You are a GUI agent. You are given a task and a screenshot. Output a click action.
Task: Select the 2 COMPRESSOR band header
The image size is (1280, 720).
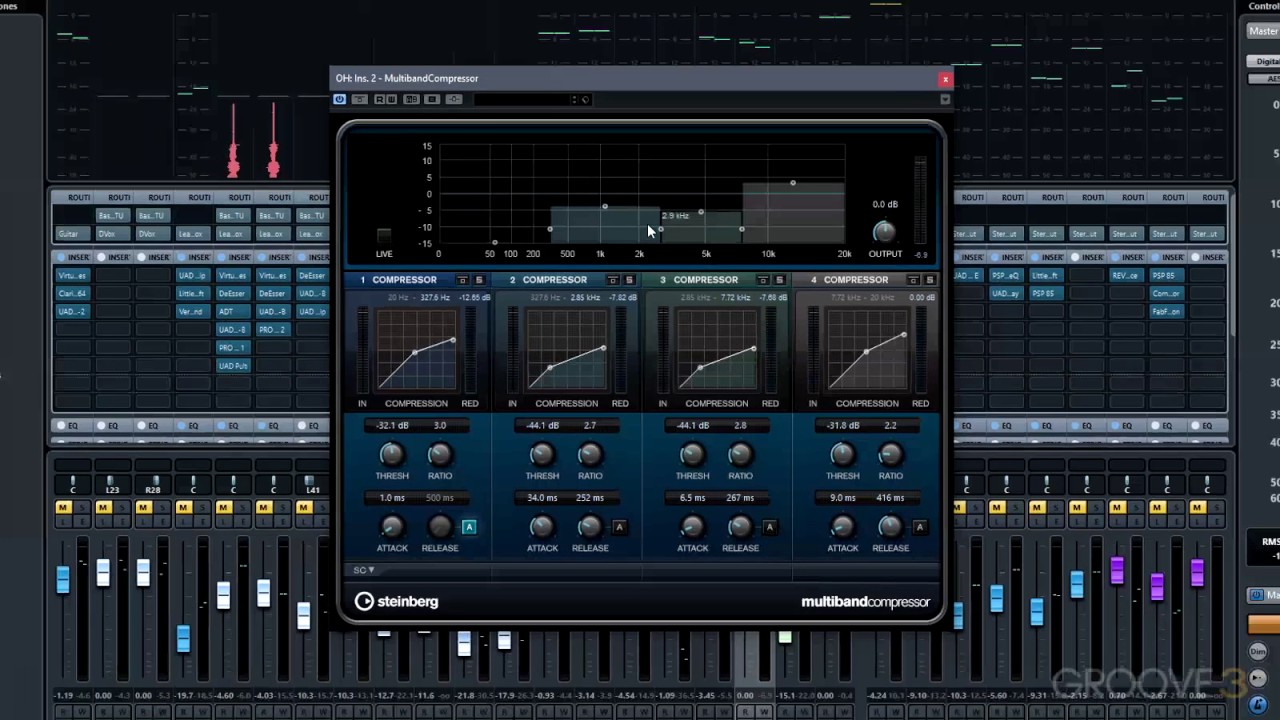(549, 280)
